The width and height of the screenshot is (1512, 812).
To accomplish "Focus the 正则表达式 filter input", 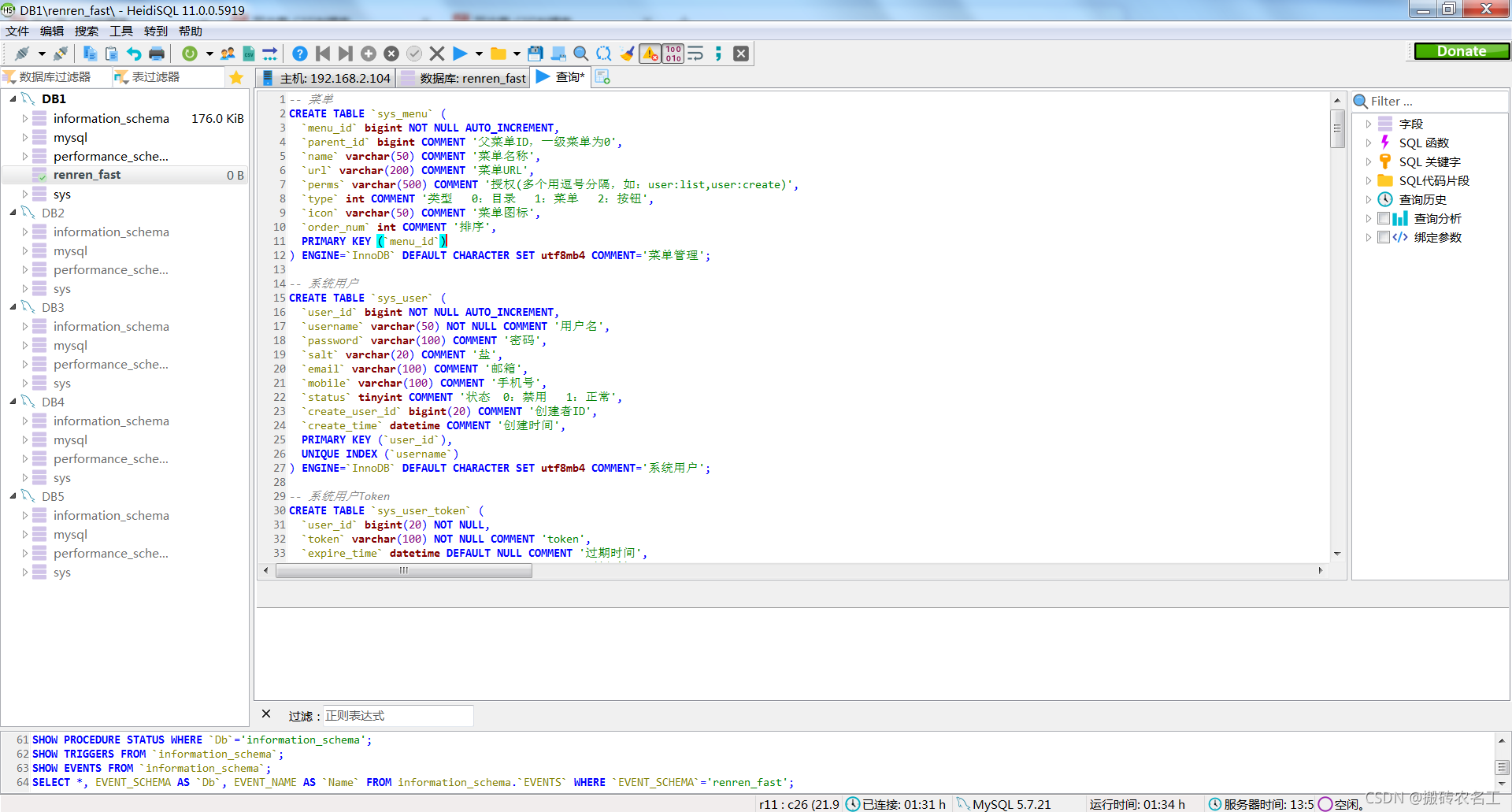I will [398, 715].
